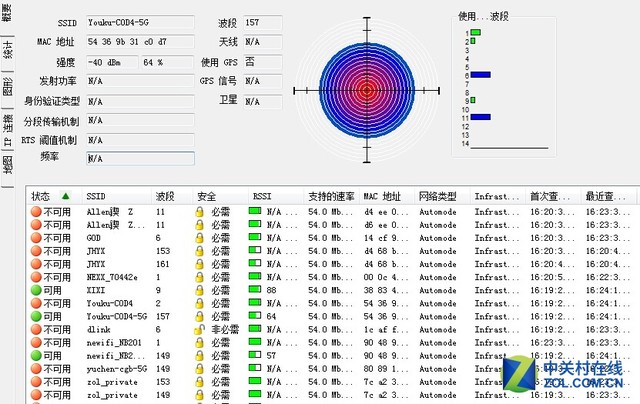
Task: Click the green sort arrow in 状态 column header
Action: click(65, 196)
